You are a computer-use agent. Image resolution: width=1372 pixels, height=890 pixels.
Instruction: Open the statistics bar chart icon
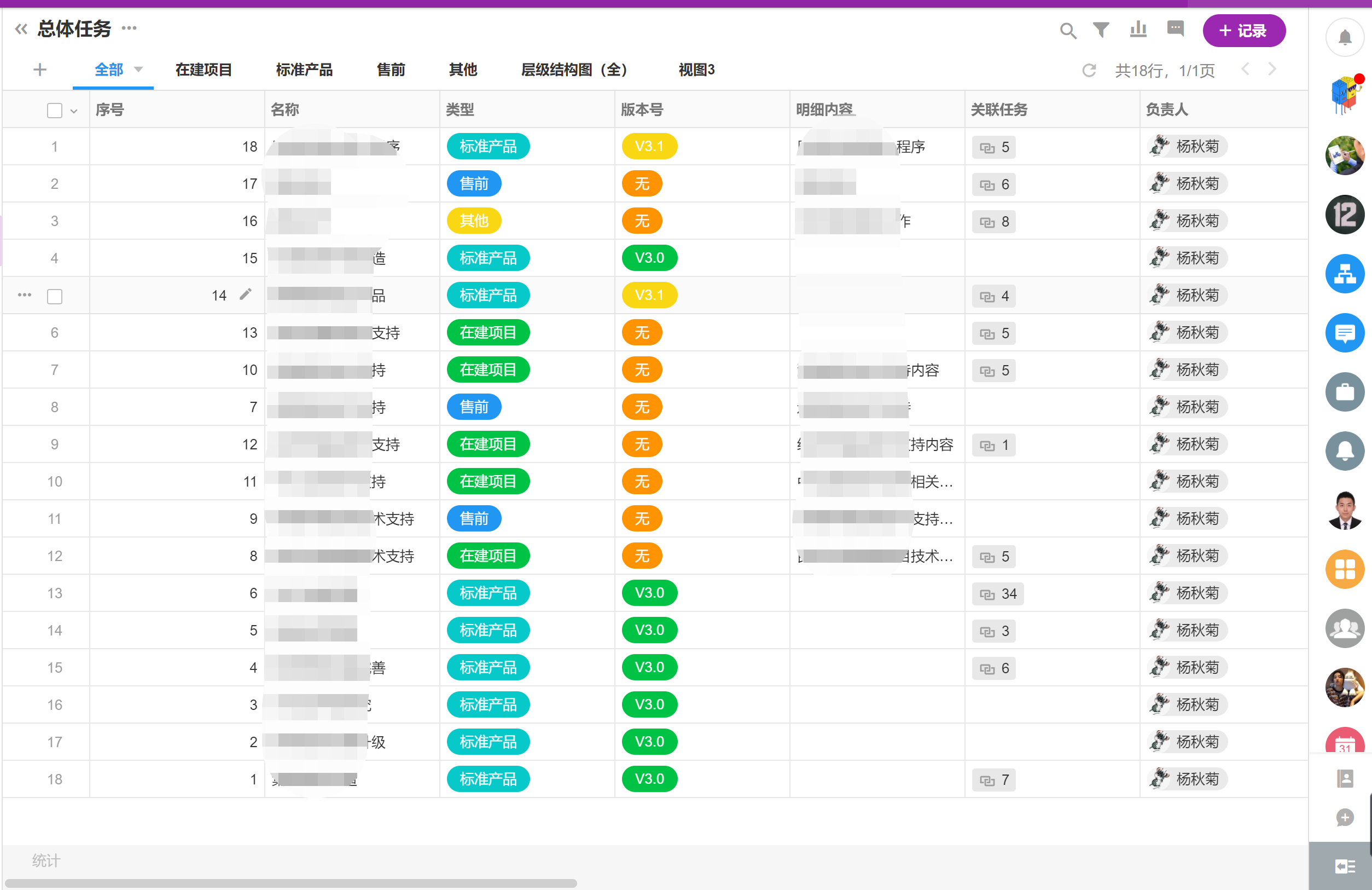[x=1138, y=29]
